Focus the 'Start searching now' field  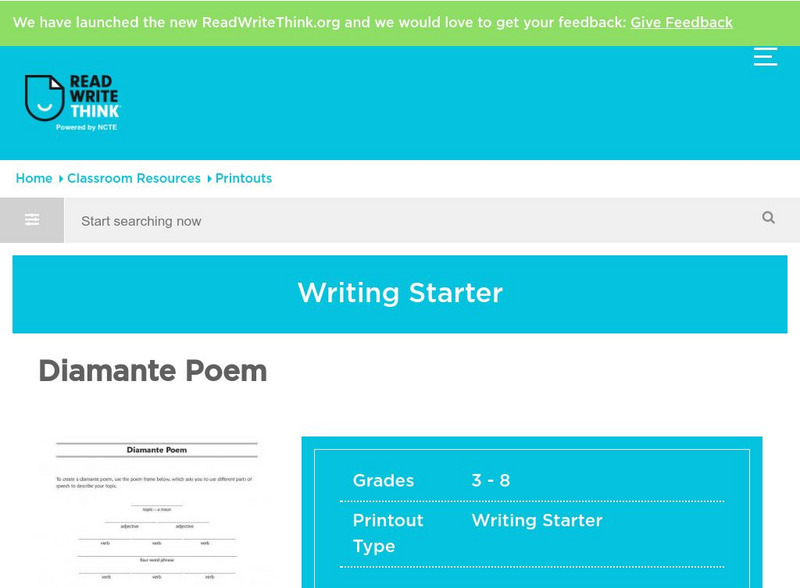click(x=400, y=221)
